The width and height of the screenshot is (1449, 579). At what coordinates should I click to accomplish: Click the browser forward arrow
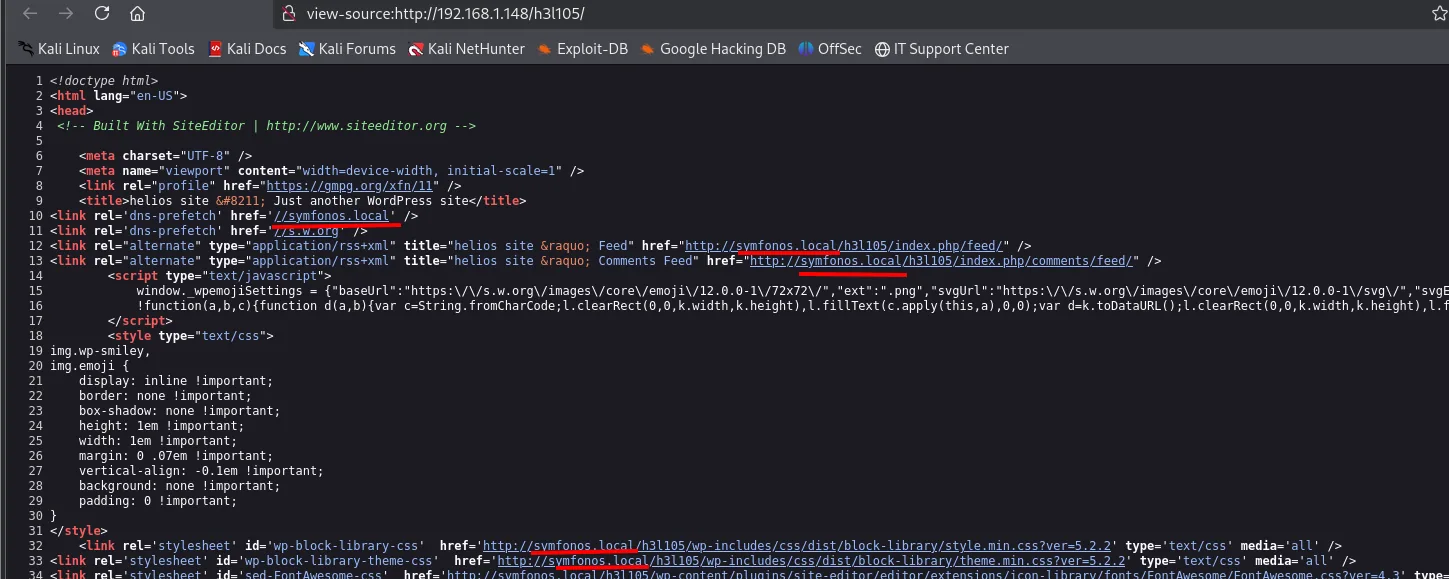66,14
